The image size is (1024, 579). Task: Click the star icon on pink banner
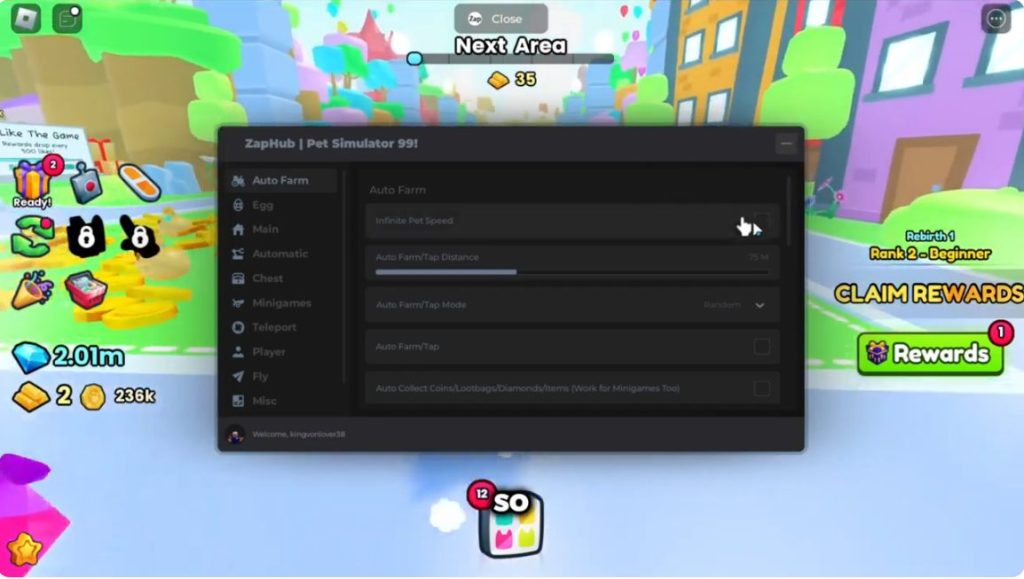click(x=26, y=549)
